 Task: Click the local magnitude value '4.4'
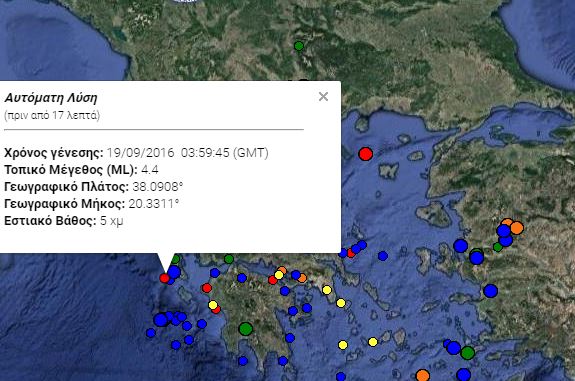150,170
